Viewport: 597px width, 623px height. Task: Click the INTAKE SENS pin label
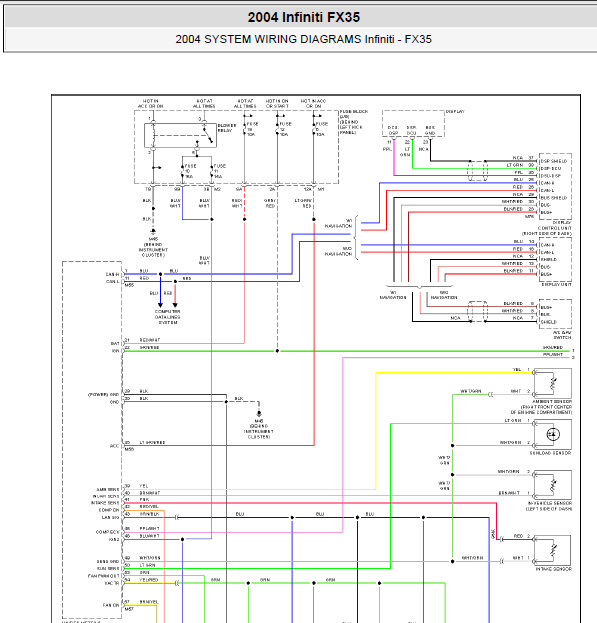[x=105, y=503]
